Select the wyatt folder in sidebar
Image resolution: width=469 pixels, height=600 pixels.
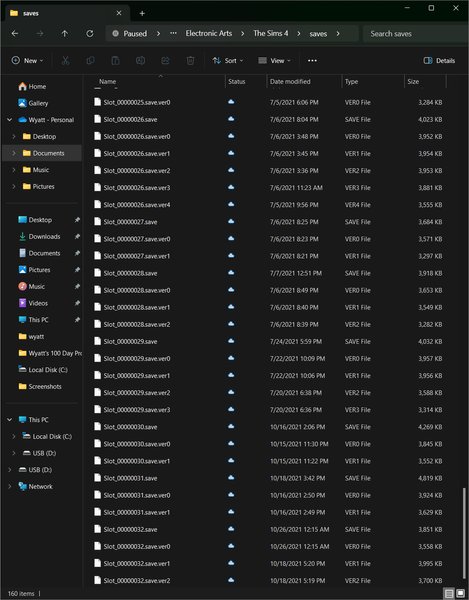pyautogui.click(x=31, y=336)
